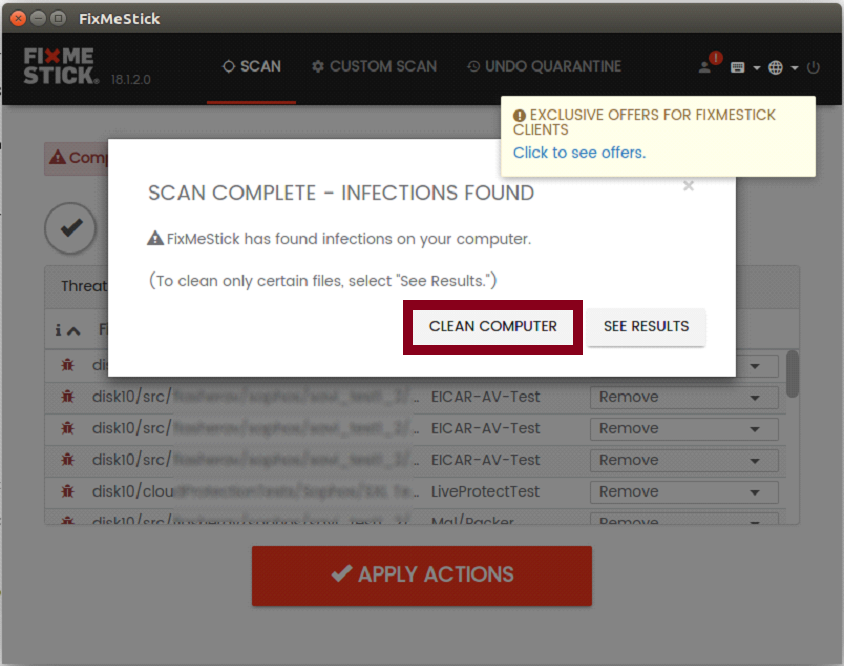This screenshot has height=666, width=844.
Task: Switch to the SCAN tab
Action: (x=252, y=67)
